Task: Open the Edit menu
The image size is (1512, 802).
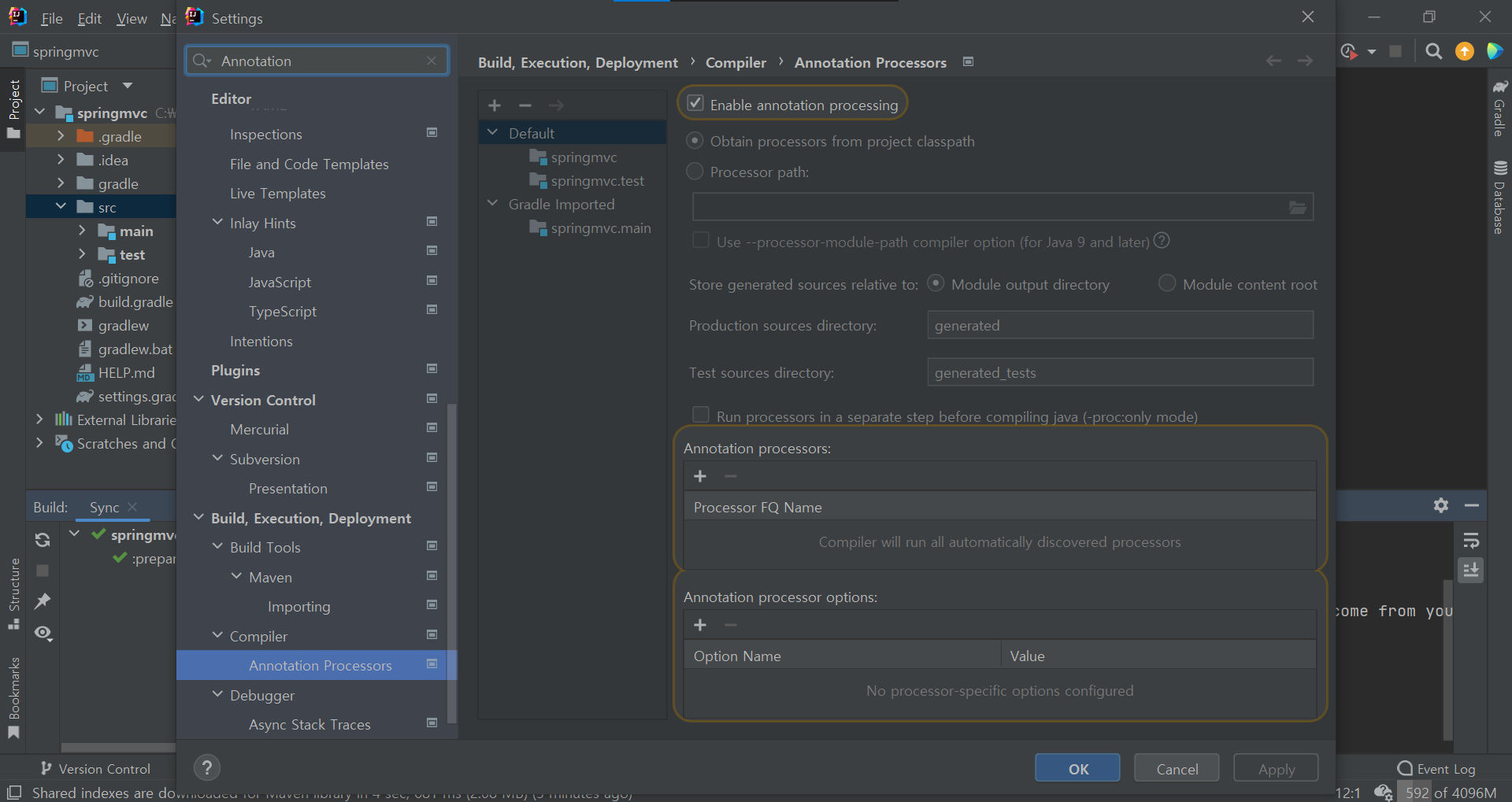Action: tap(89, 18)
